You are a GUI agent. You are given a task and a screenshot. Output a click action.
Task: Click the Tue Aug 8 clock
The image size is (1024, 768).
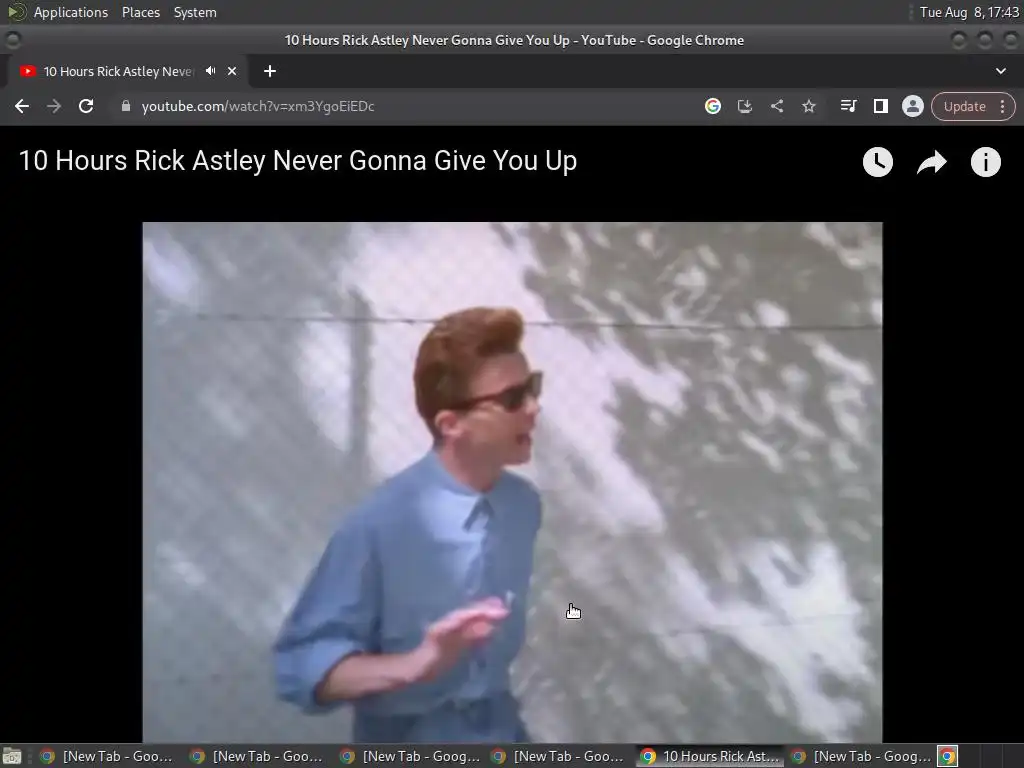click(969, 12)
